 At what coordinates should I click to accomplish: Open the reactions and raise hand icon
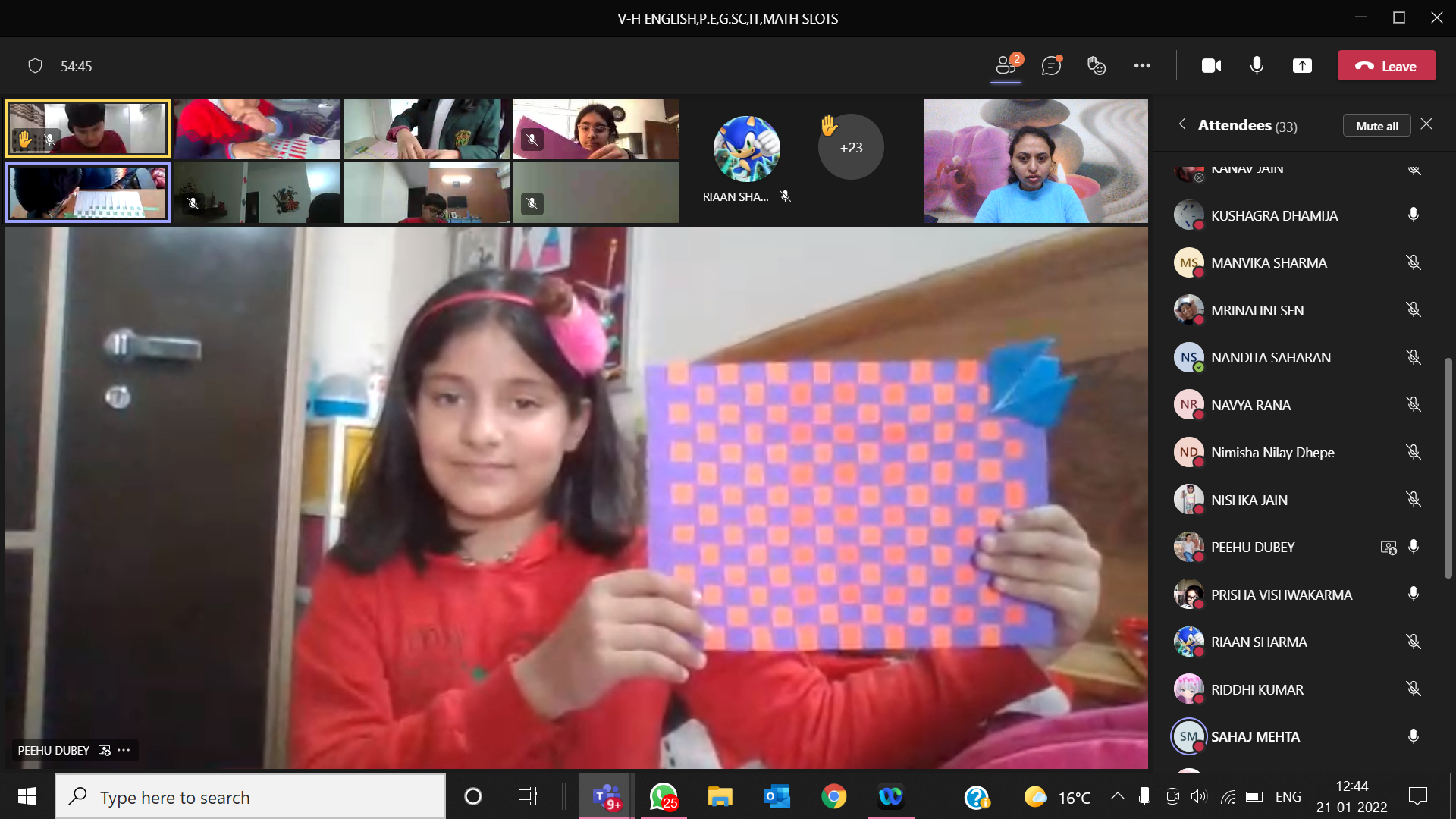1097,66
